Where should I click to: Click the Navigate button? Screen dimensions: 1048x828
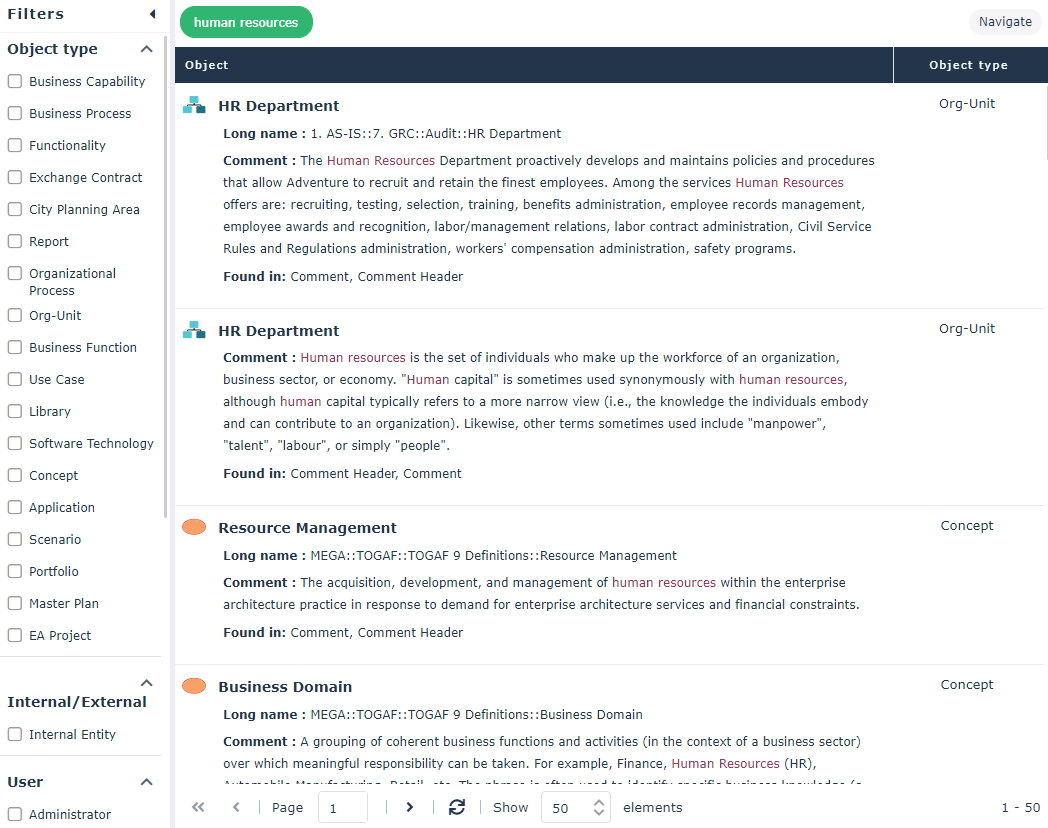1004,22
